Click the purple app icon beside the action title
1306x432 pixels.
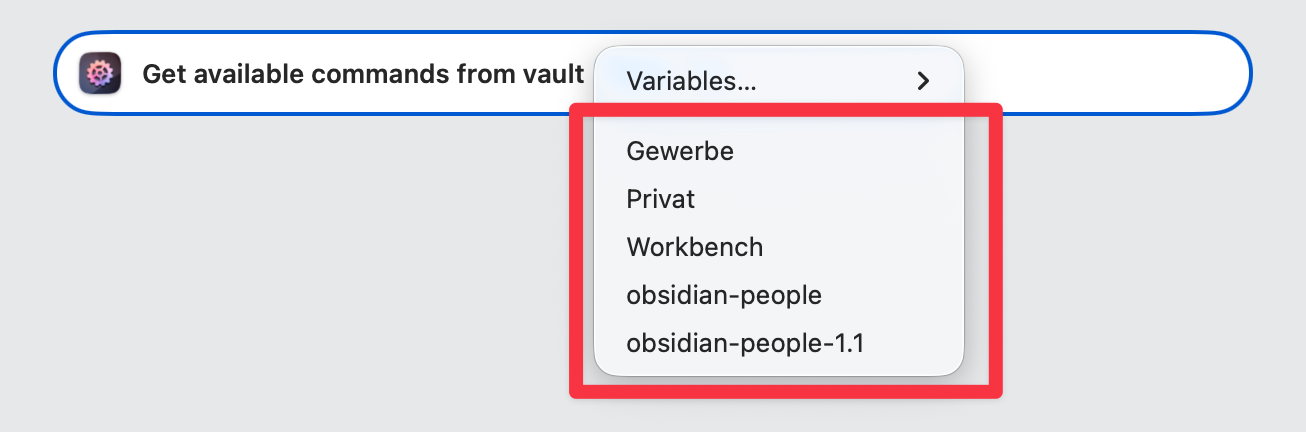100,74
